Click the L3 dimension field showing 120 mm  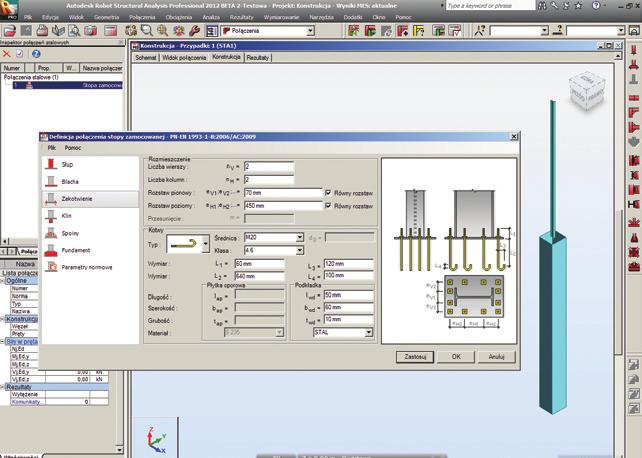click(349, 264)
